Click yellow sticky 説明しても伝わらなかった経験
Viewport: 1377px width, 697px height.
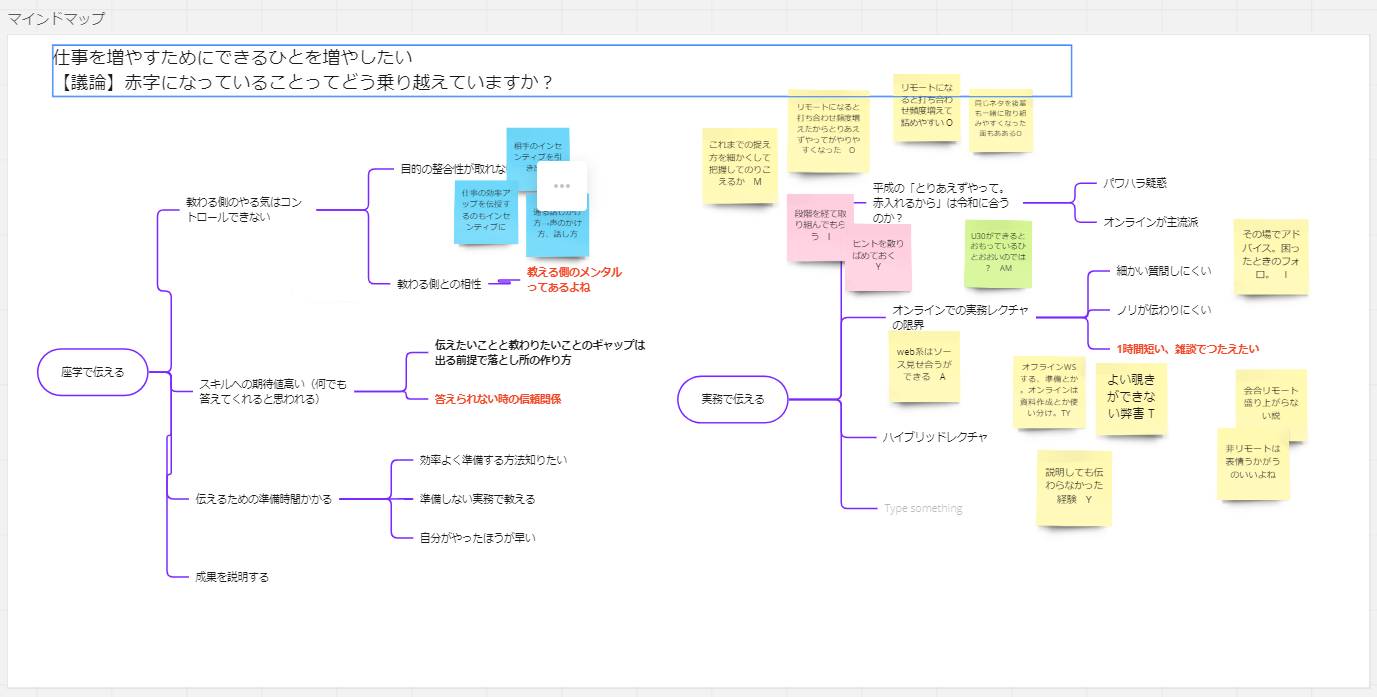click(x=1074, y=487)
